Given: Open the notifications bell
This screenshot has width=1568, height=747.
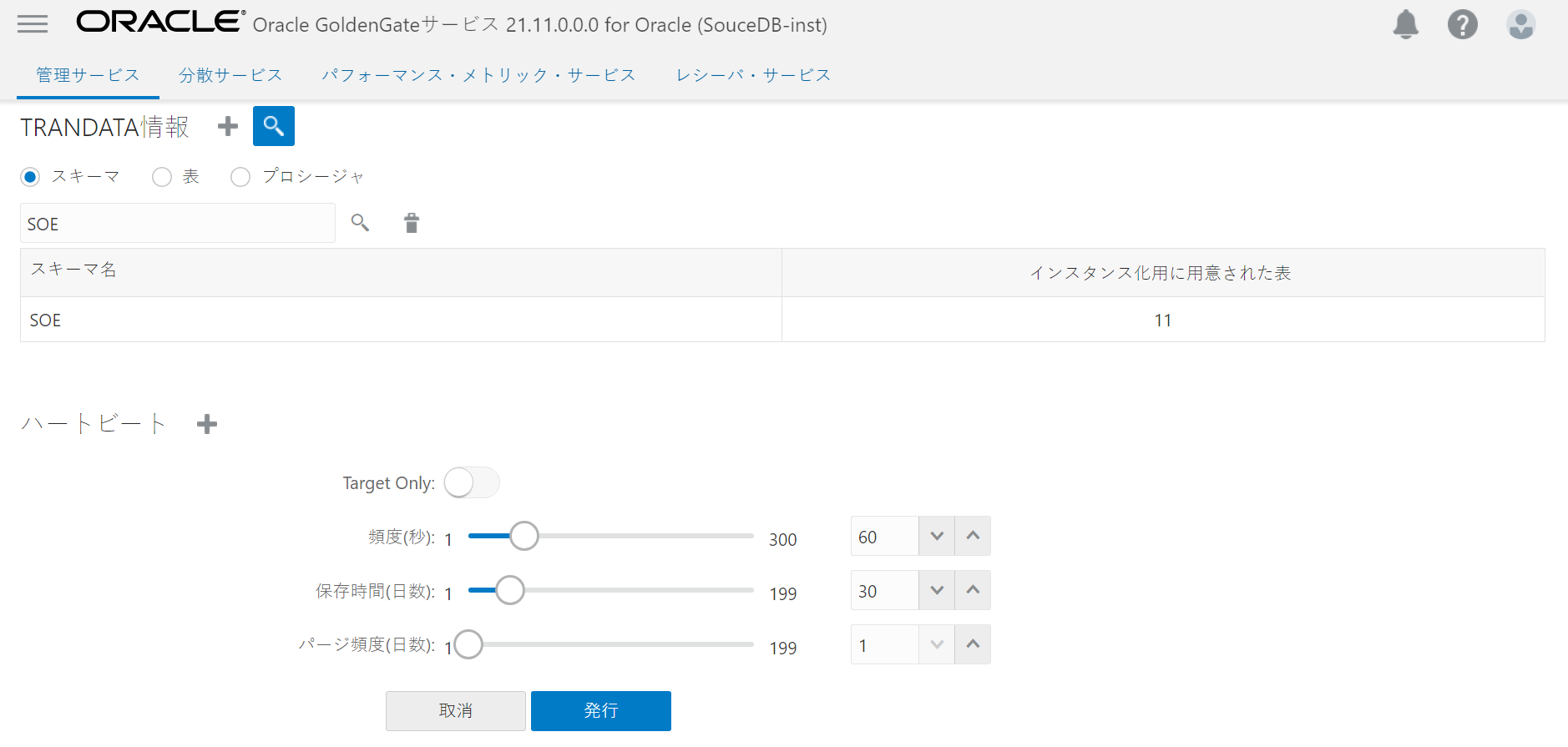Looking at the screenshot, I should point(1406,24).
